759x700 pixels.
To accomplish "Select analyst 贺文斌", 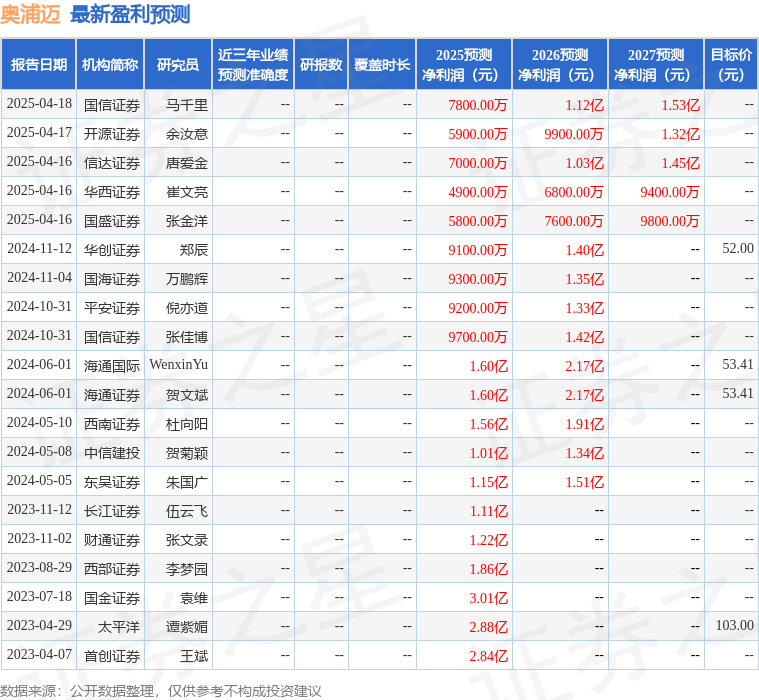I will coord(187,395).
